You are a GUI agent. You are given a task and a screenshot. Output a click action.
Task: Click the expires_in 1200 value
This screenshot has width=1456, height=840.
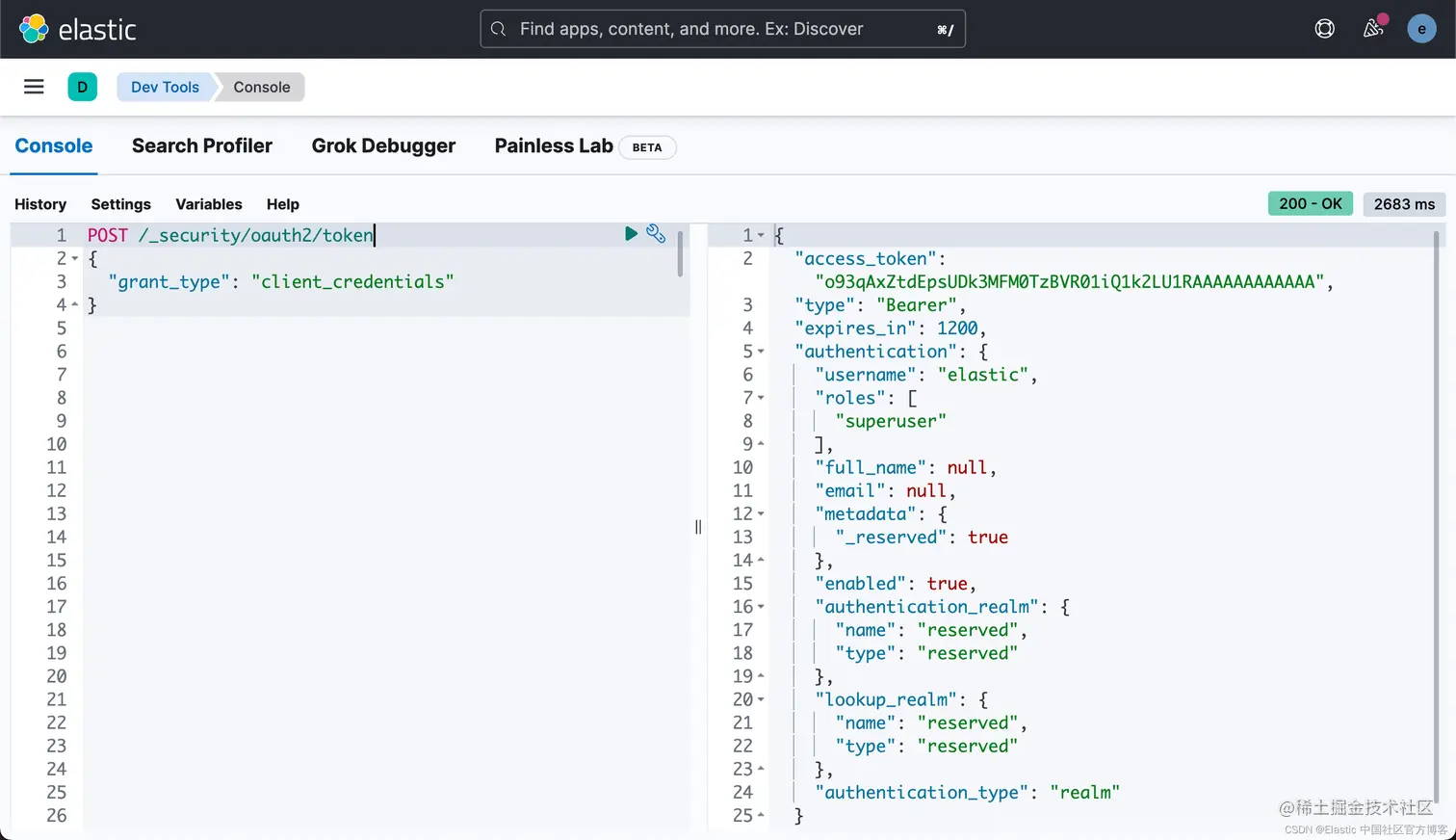[x=957, y=328]
